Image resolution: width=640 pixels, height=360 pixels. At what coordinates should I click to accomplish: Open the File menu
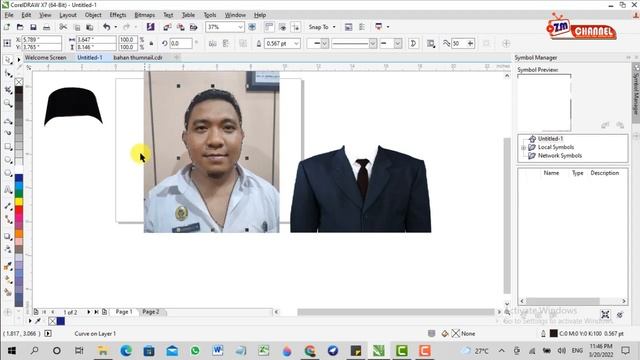coord(9,15)
